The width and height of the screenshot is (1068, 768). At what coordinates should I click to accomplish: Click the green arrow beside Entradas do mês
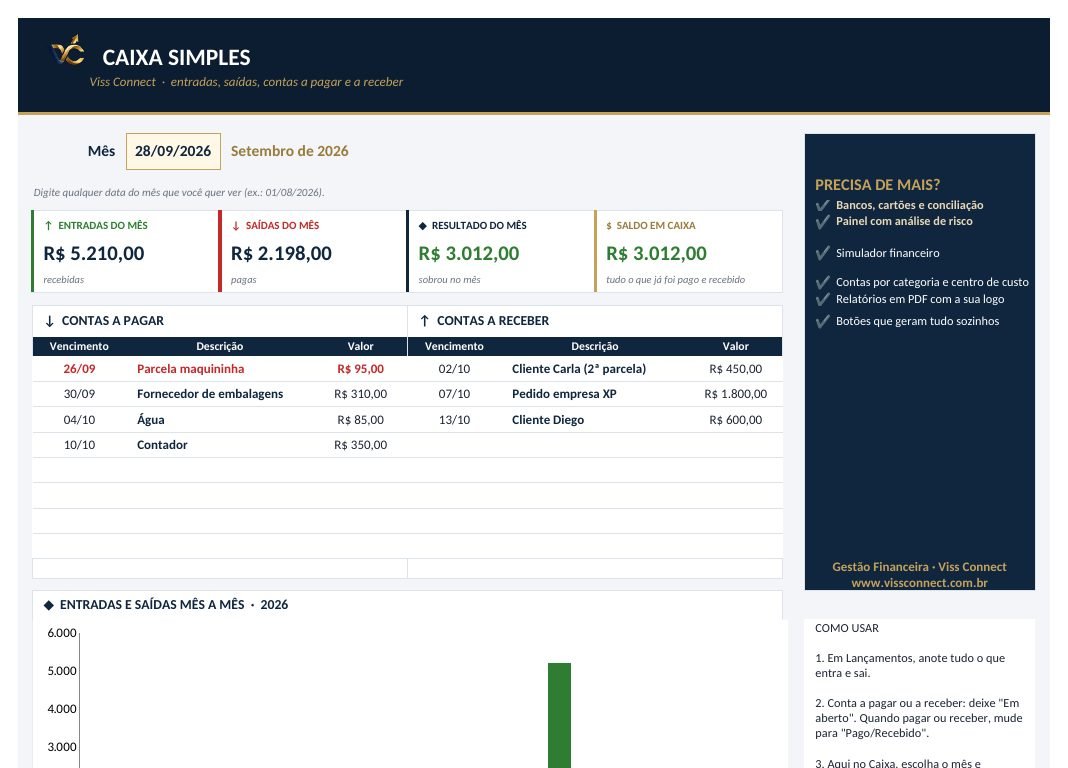(x=48, y=225)
